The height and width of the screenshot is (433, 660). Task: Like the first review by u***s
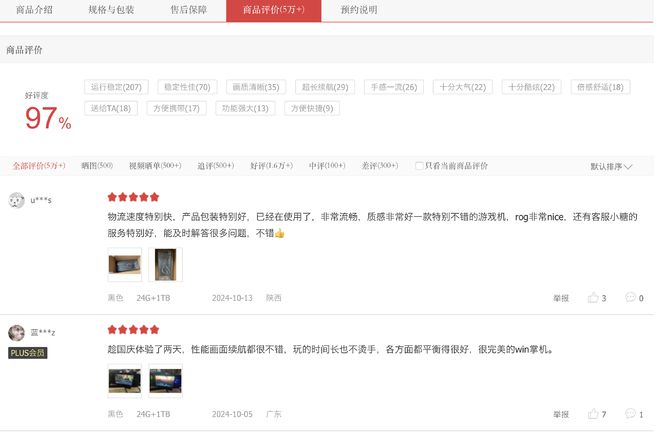click(596, 298)
